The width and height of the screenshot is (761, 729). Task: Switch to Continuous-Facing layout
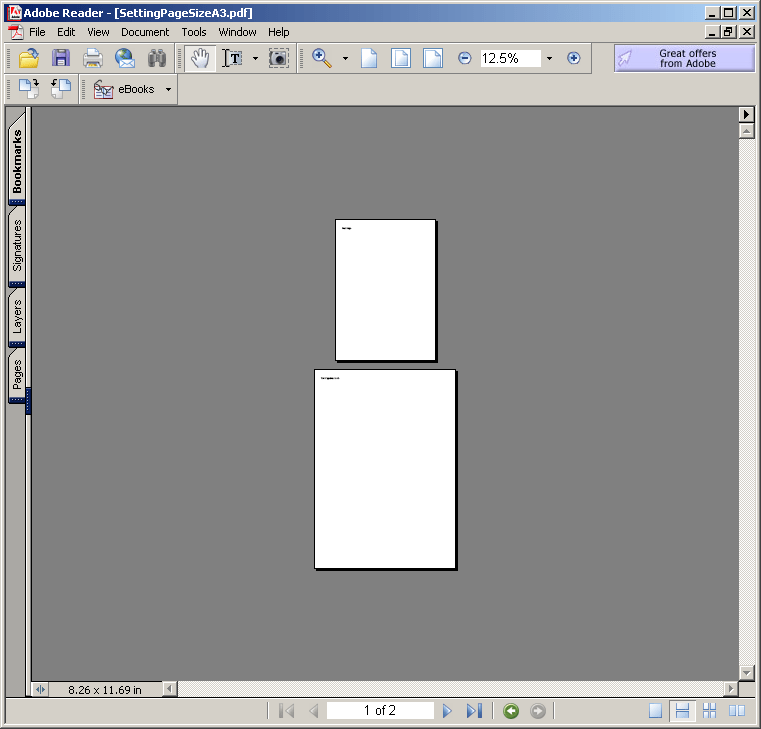[x=710, y=711]
